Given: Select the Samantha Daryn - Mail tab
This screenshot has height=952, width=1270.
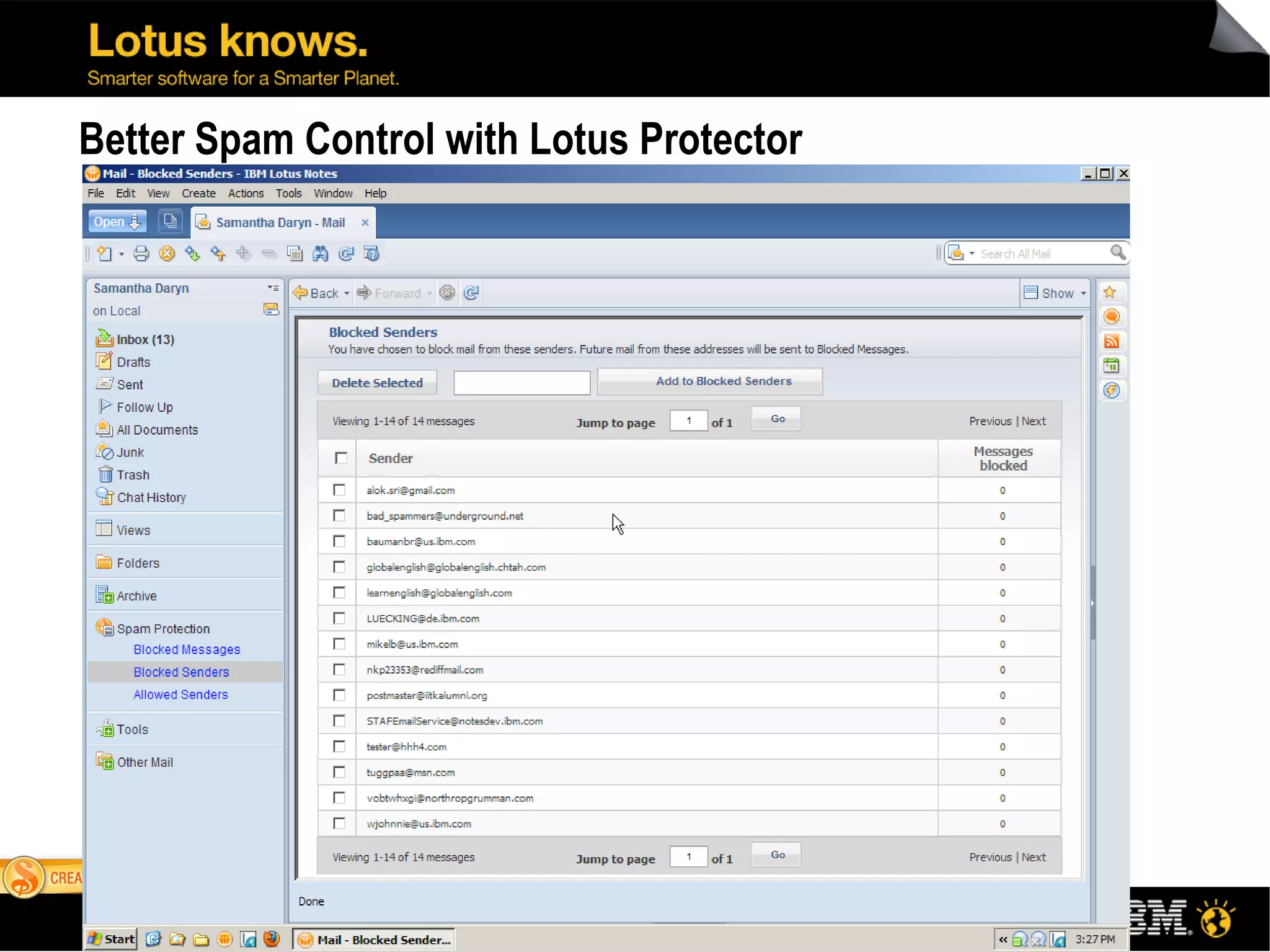Looking at the screenshot, I should 282,223.
